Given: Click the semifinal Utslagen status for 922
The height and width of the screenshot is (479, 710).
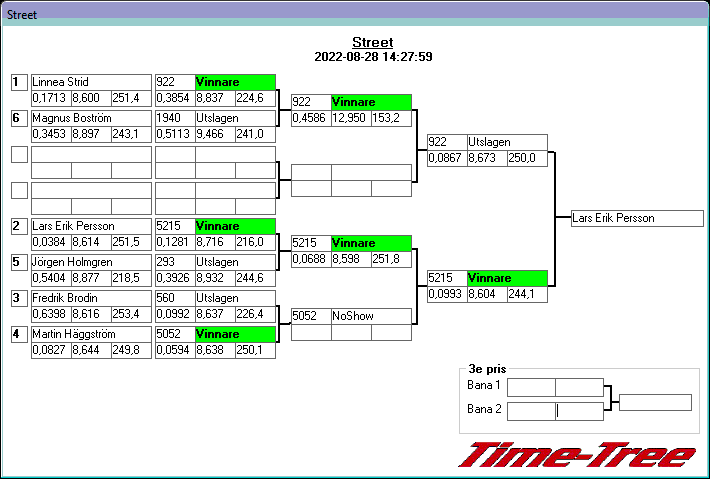Looking at the screenshot, I should (507, 143).
